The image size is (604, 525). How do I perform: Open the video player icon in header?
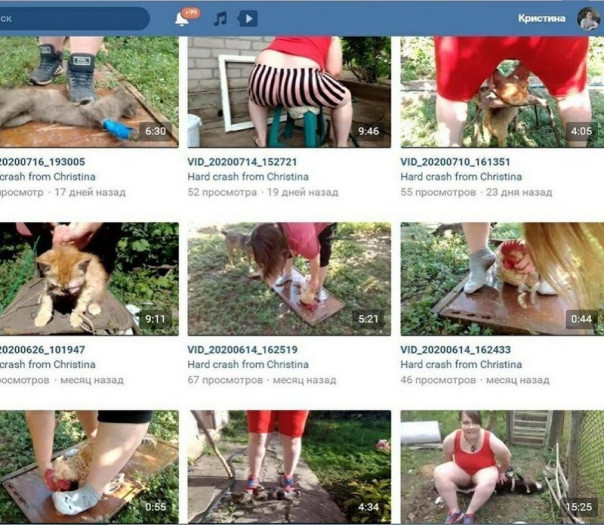click(247, 18)
